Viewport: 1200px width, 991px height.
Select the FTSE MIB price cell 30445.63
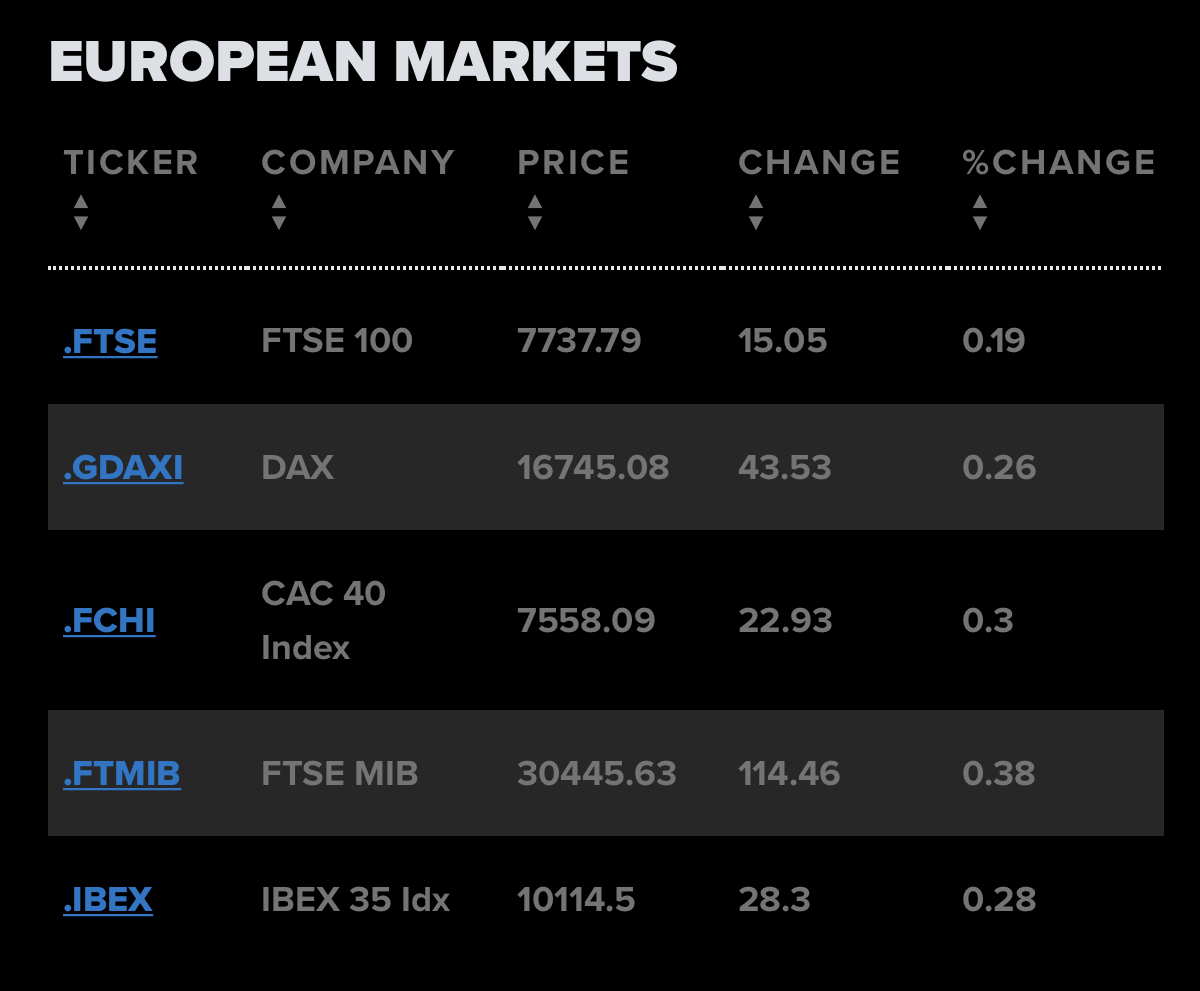[597, 774]
